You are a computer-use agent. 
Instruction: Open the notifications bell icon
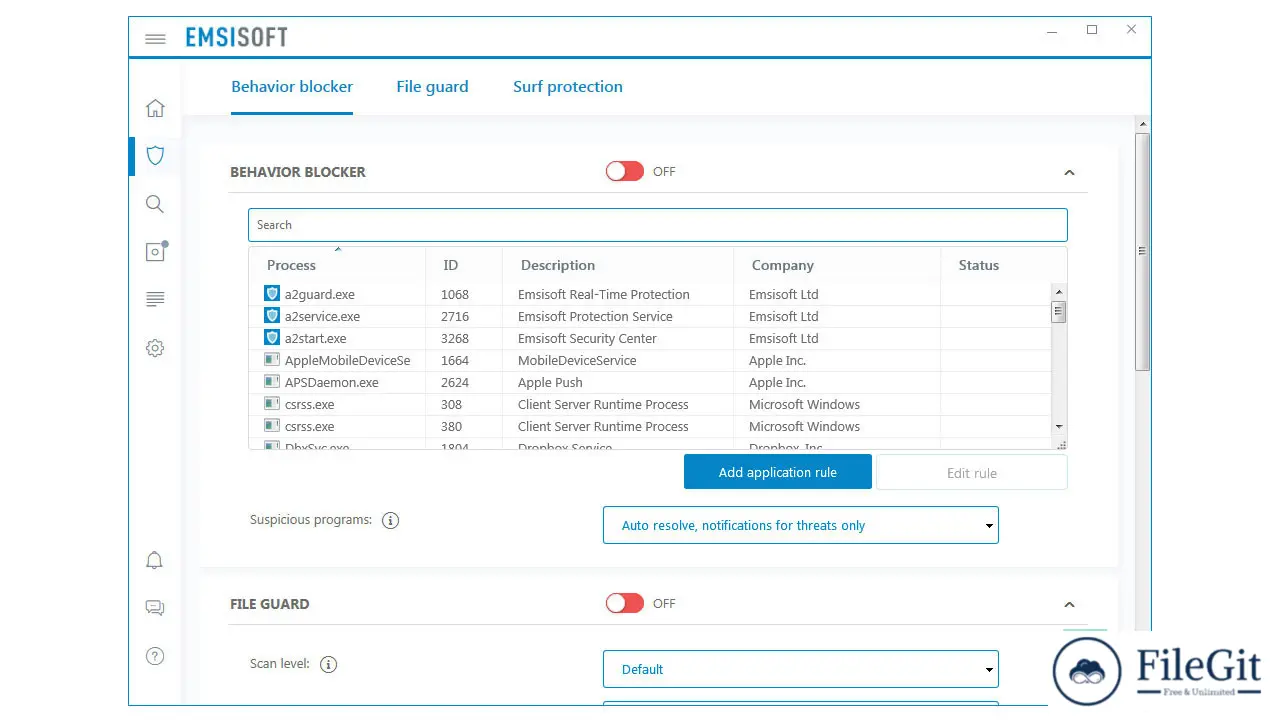[x=155, y=560]
